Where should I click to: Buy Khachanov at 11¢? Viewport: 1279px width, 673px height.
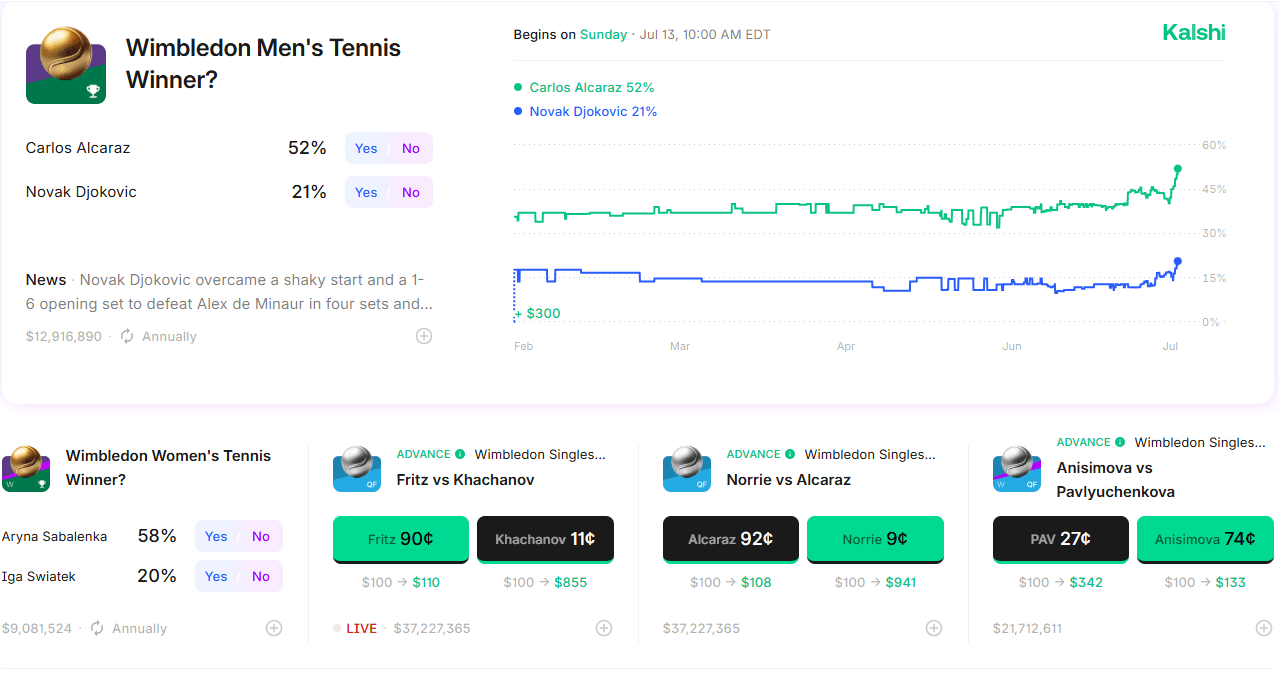[x=545, y=539]
